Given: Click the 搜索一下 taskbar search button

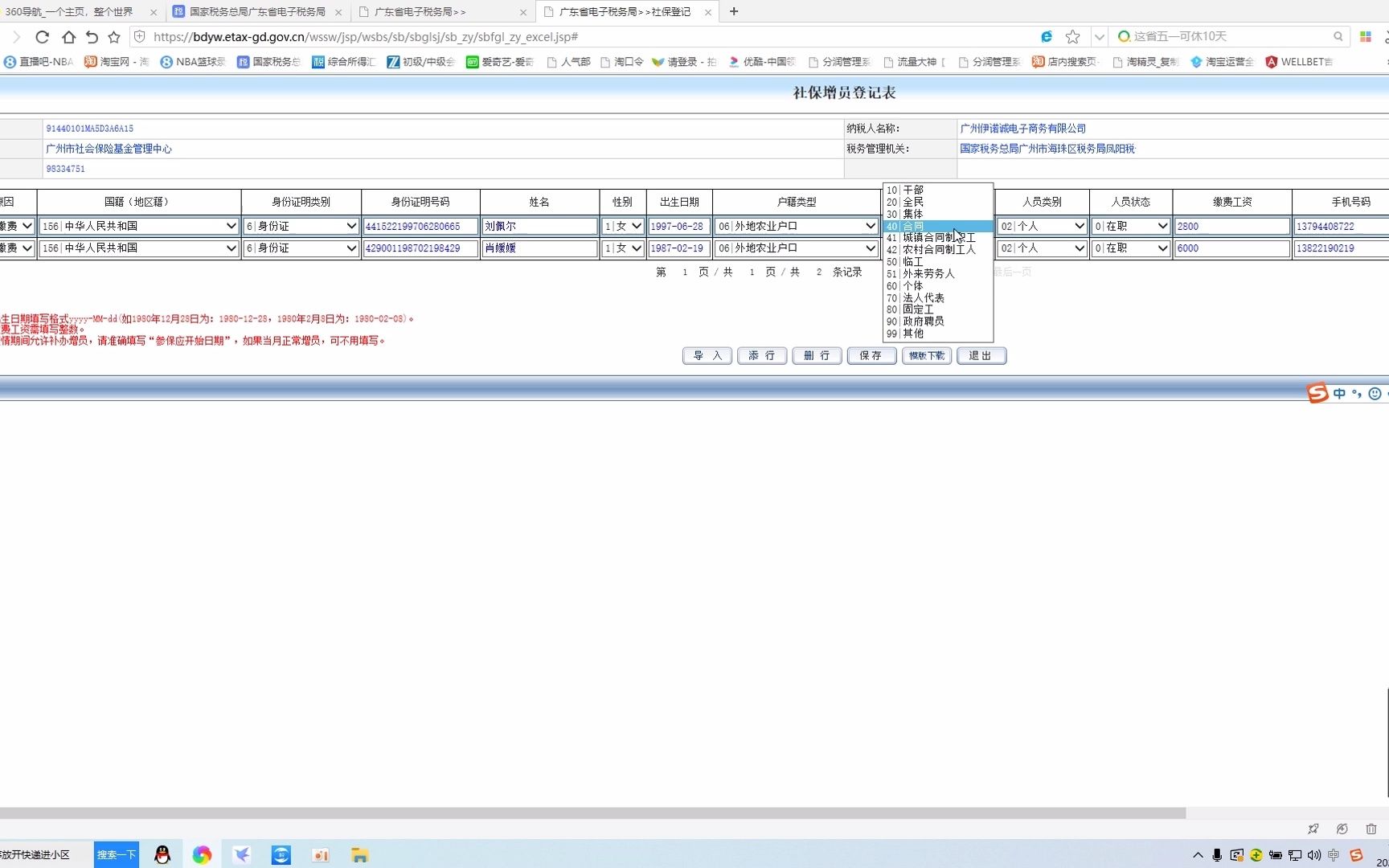Looking at the screenshot, I should pyautogui.click(x=117, y=854).
